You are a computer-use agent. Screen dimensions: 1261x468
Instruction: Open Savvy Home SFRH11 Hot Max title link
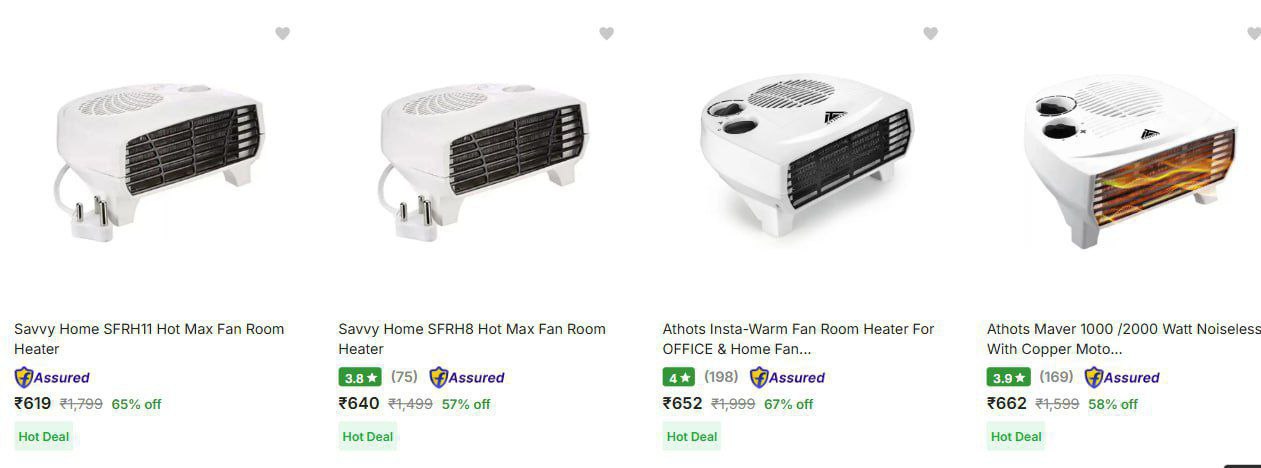149,339
